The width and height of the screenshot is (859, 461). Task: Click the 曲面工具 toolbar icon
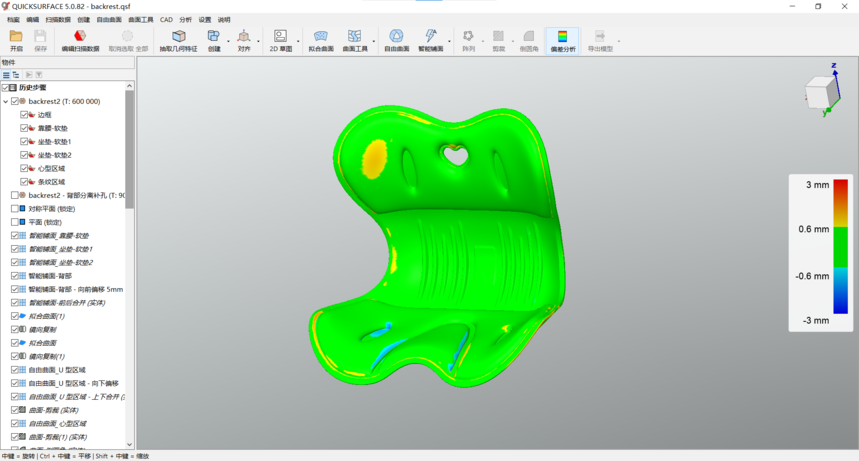(355, 36)
